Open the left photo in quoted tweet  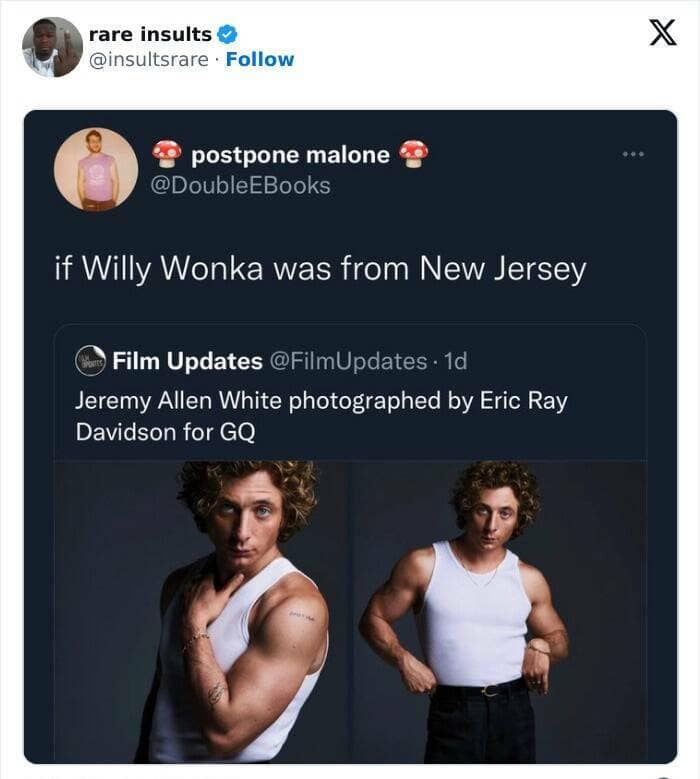coord(203,610)
